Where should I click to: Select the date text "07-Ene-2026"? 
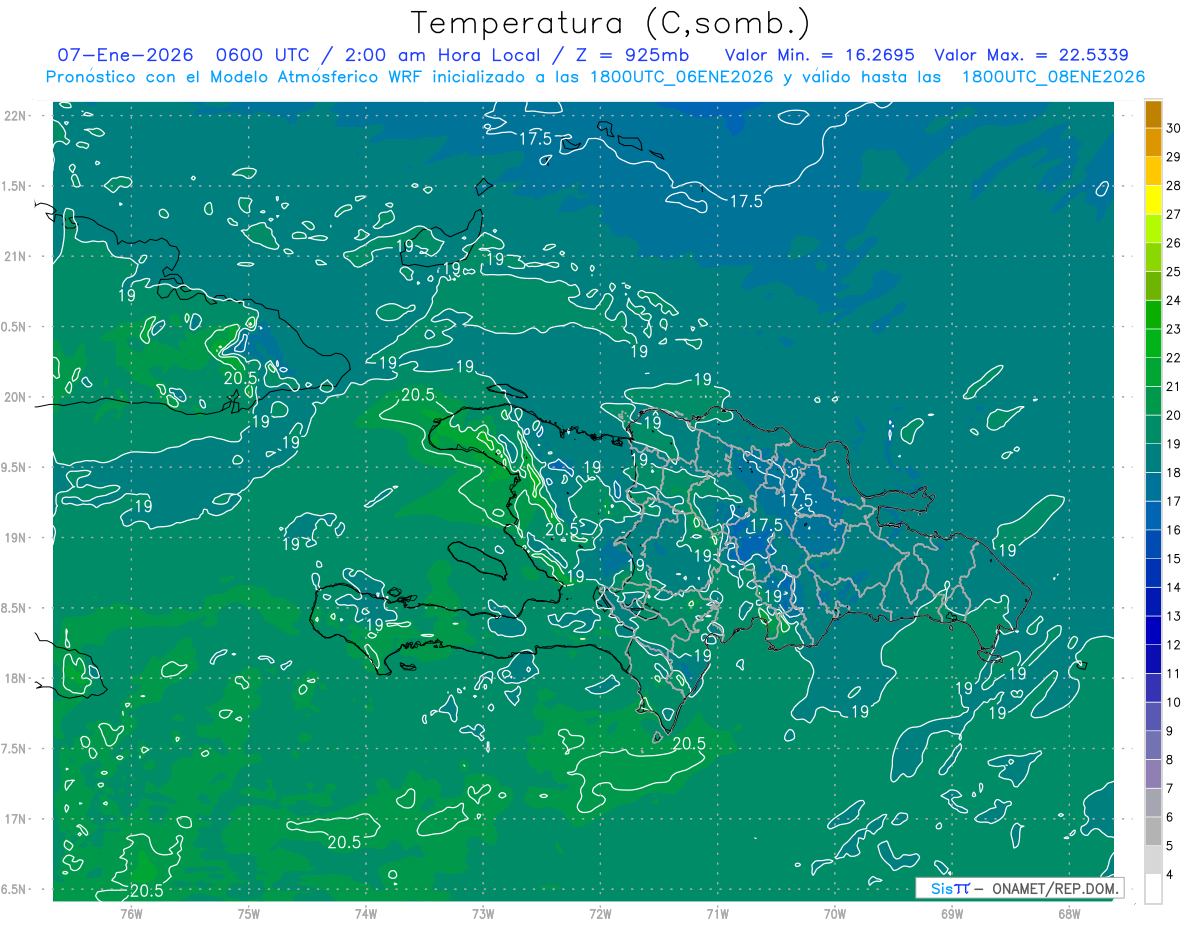click(x=124, y=55)
